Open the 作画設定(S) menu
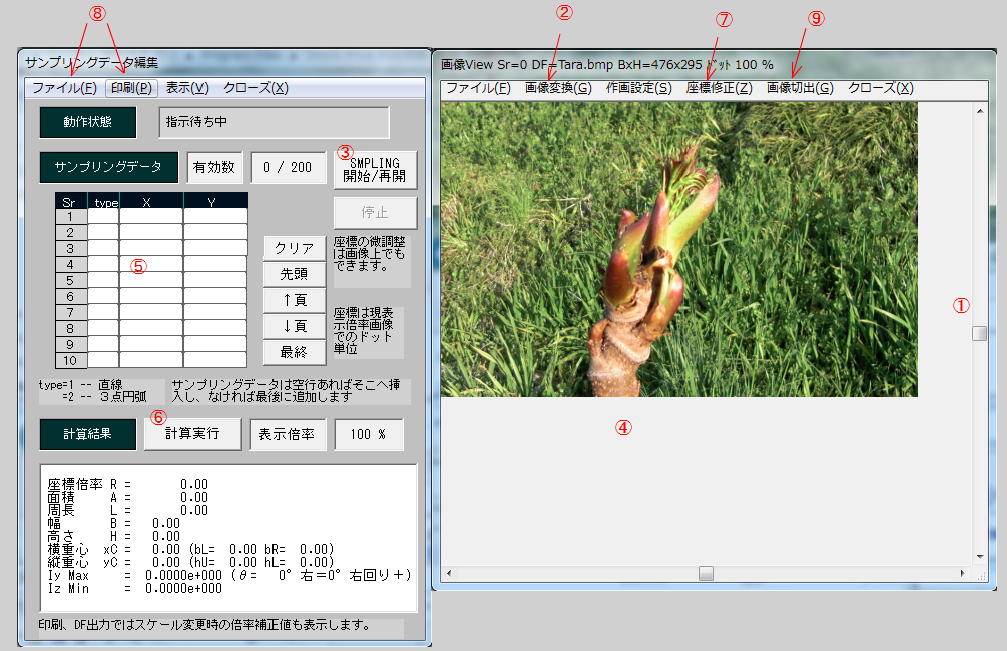 coord(638,88)
